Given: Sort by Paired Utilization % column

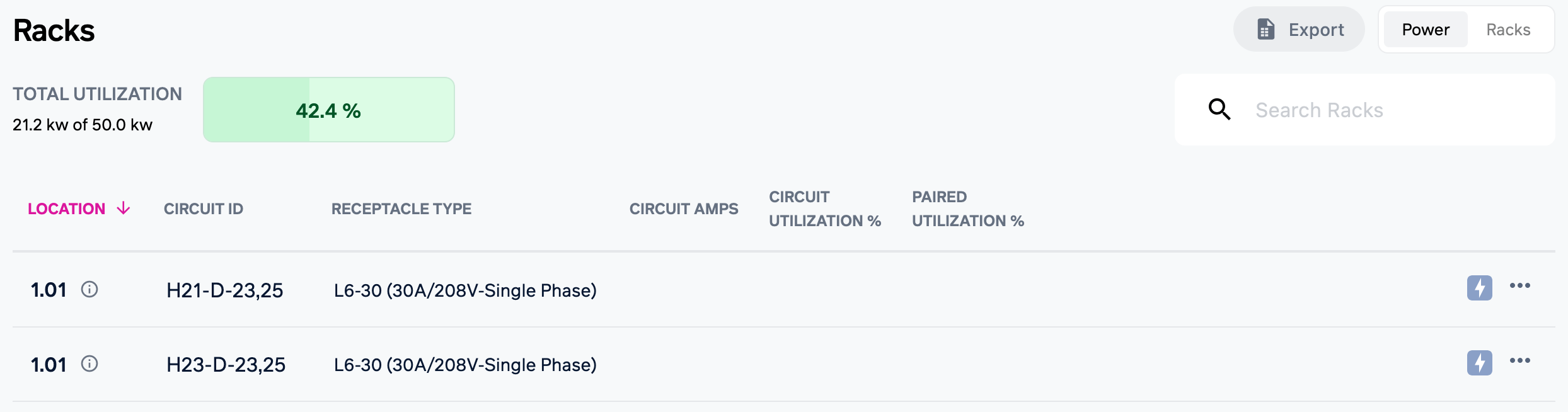Looking at the screenshot, I should 967,209.
